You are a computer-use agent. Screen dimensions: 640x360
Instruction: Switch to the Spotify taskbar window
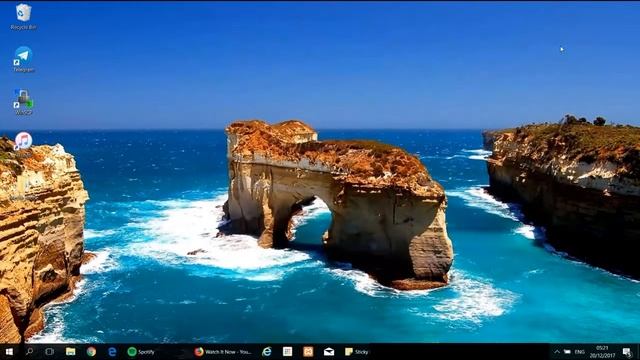[x=141, y=351]
